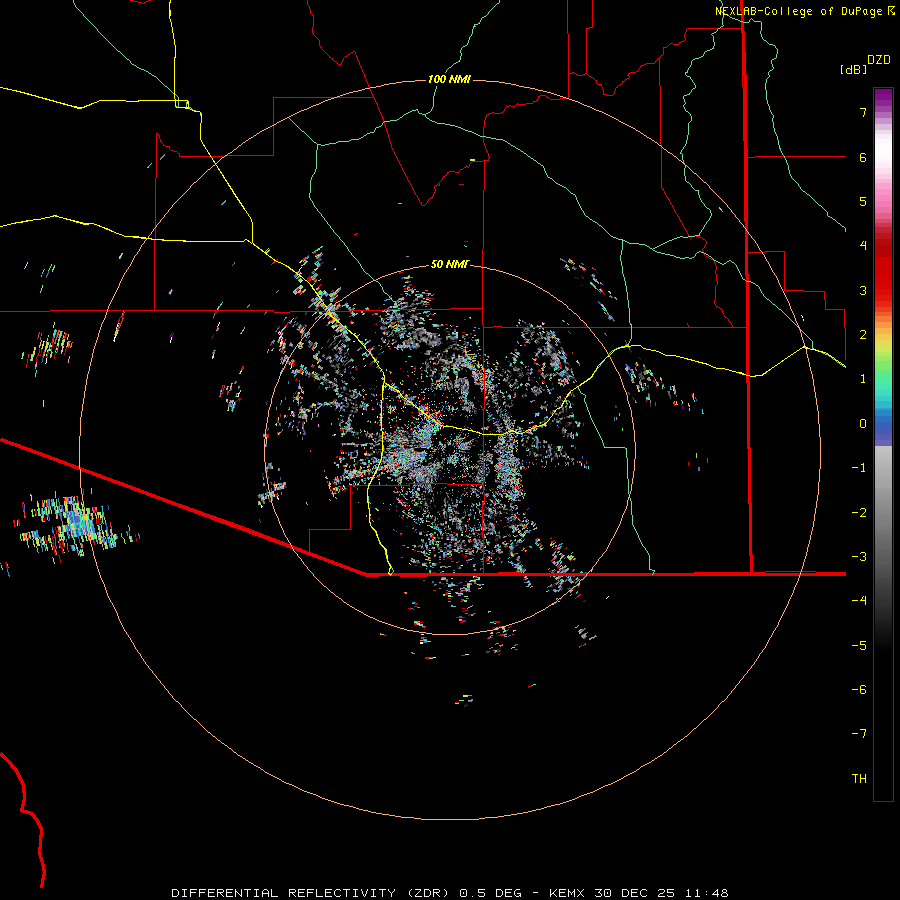Click the TH threshold label
Viewport: 900px width, 900px height.
[859, 779]
